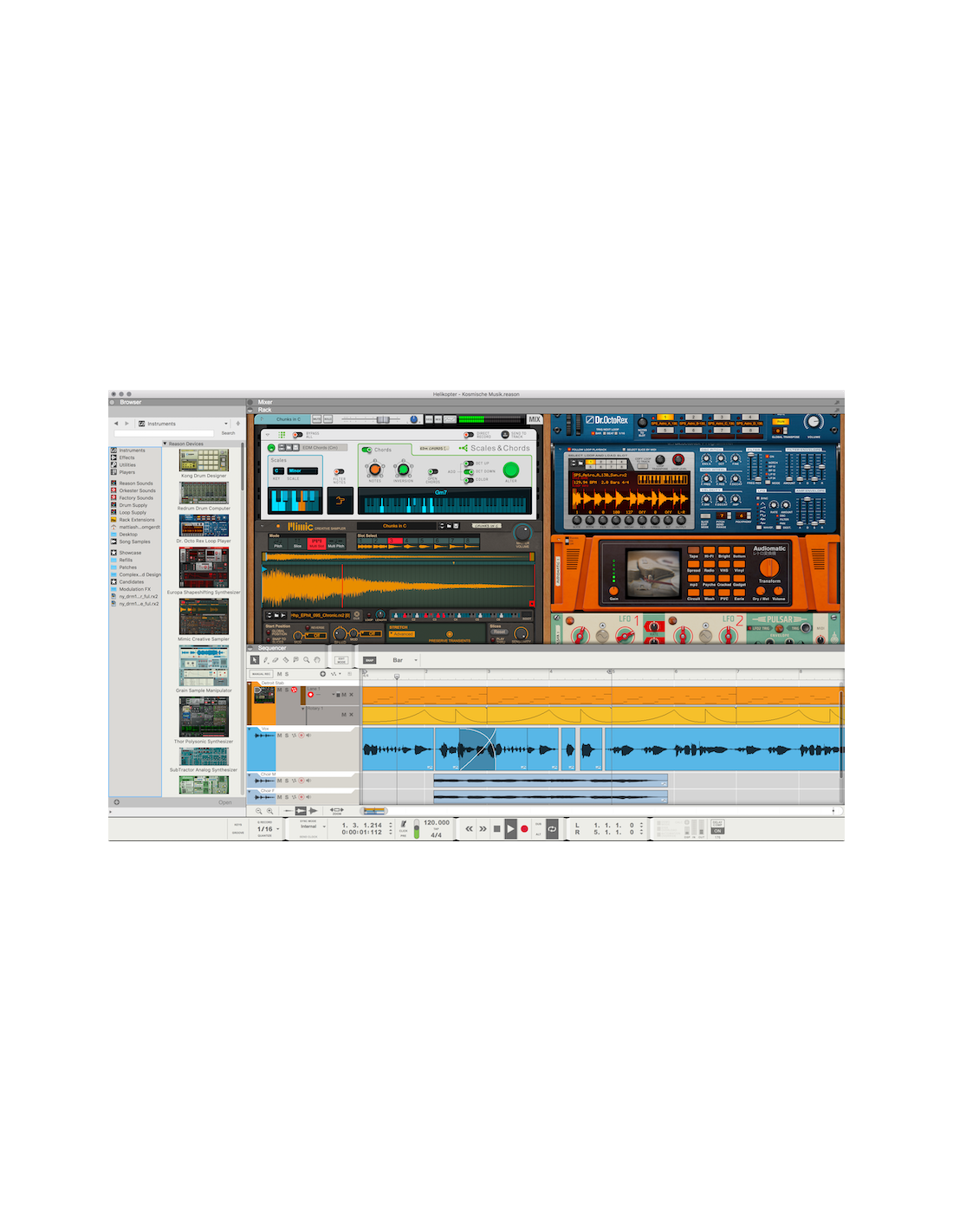953x1232 pixels.
Task: Collapse the Browser panel header
Action: (113, 402)
